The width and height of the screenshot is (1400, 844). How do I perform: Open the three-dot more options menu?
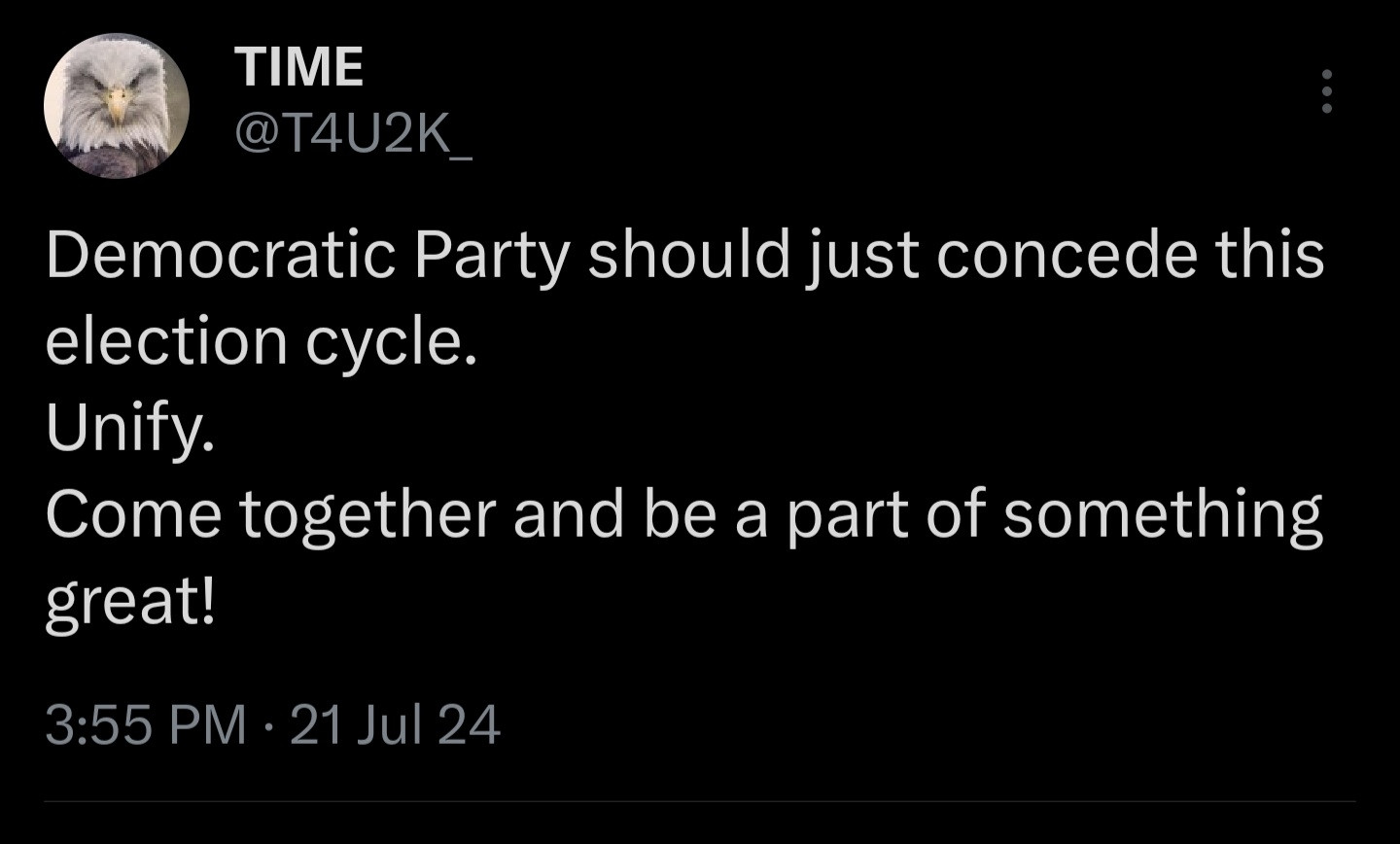tap(1327, 91)
